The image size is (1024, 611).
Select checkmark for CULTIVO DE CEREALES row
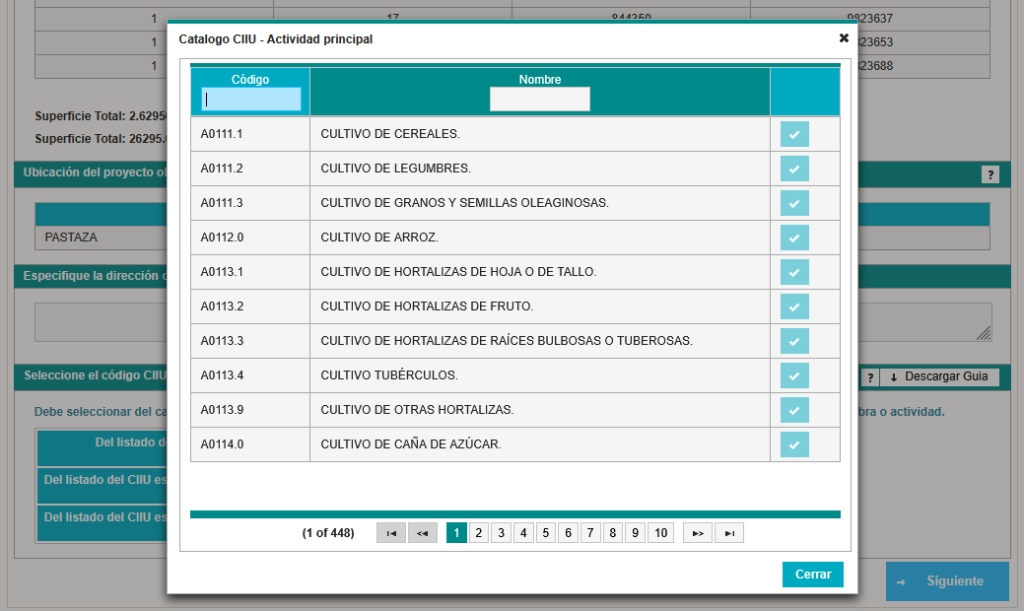[x=794, y=134]
